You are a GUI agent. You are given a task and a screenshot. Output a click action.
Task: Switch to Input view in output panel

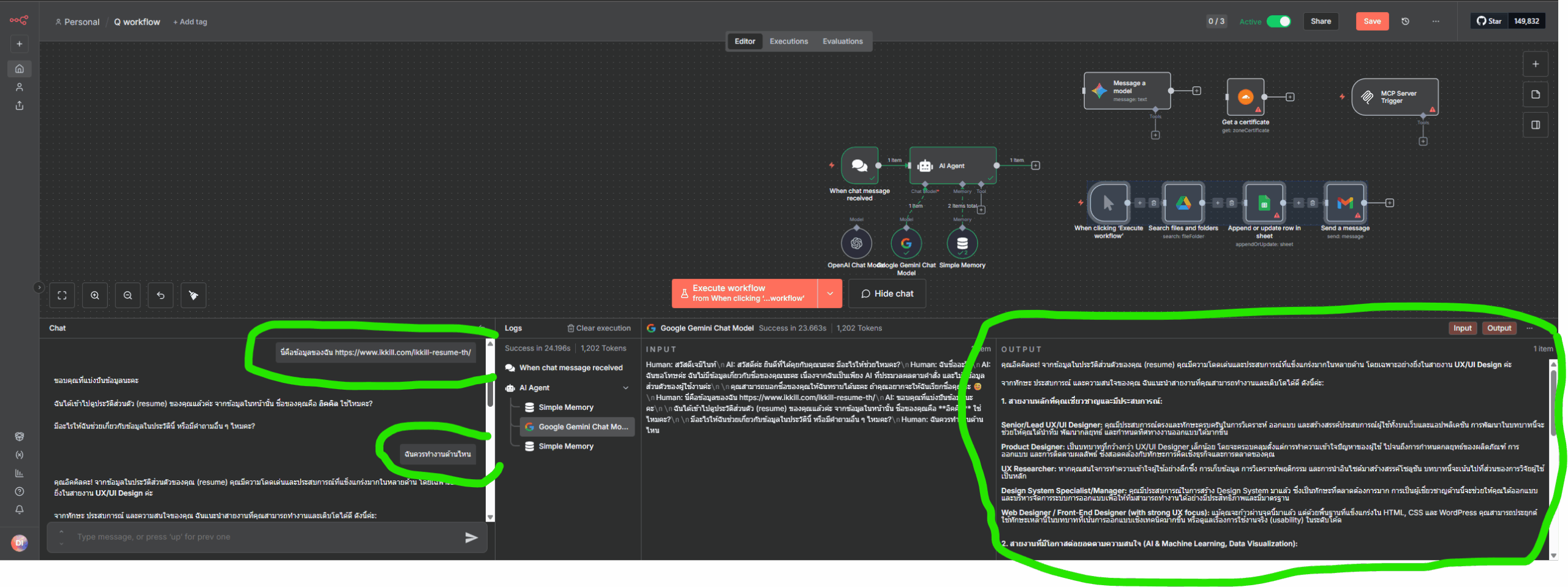coord(1463,328)
